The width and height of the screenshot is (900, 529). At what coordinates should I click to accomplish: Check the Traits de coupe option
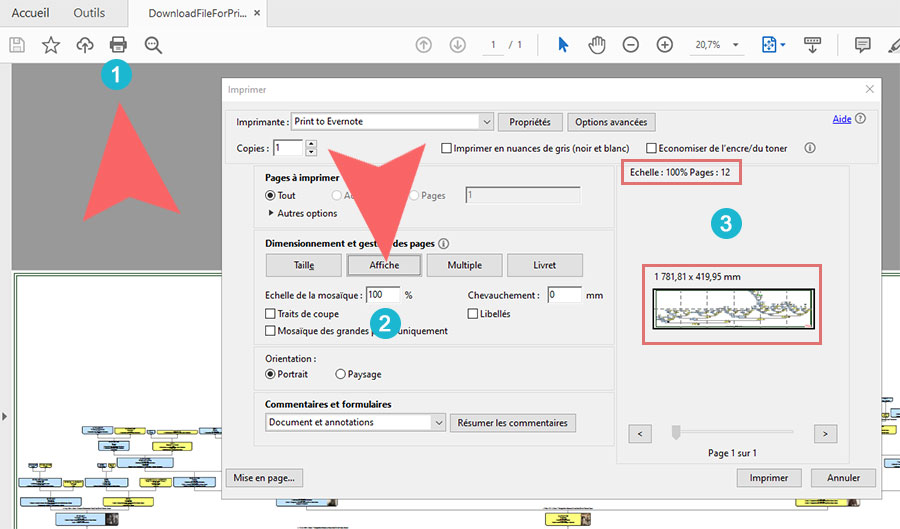pyautogui.click(x=271, y=314)
